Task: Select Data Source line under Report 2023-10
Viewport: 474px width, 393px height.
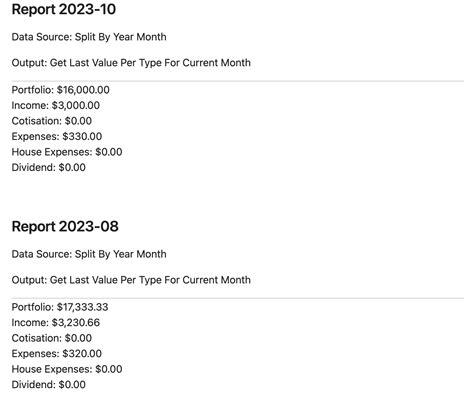Action: coord(89,37)
